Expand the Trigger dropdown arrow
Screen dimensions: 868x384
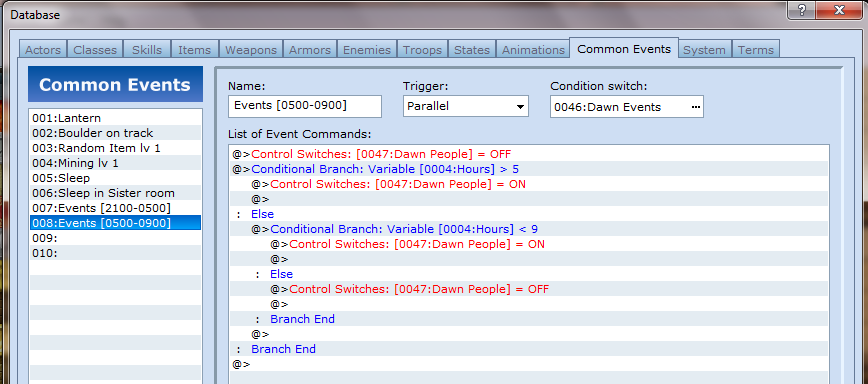[x=520, y=107]
